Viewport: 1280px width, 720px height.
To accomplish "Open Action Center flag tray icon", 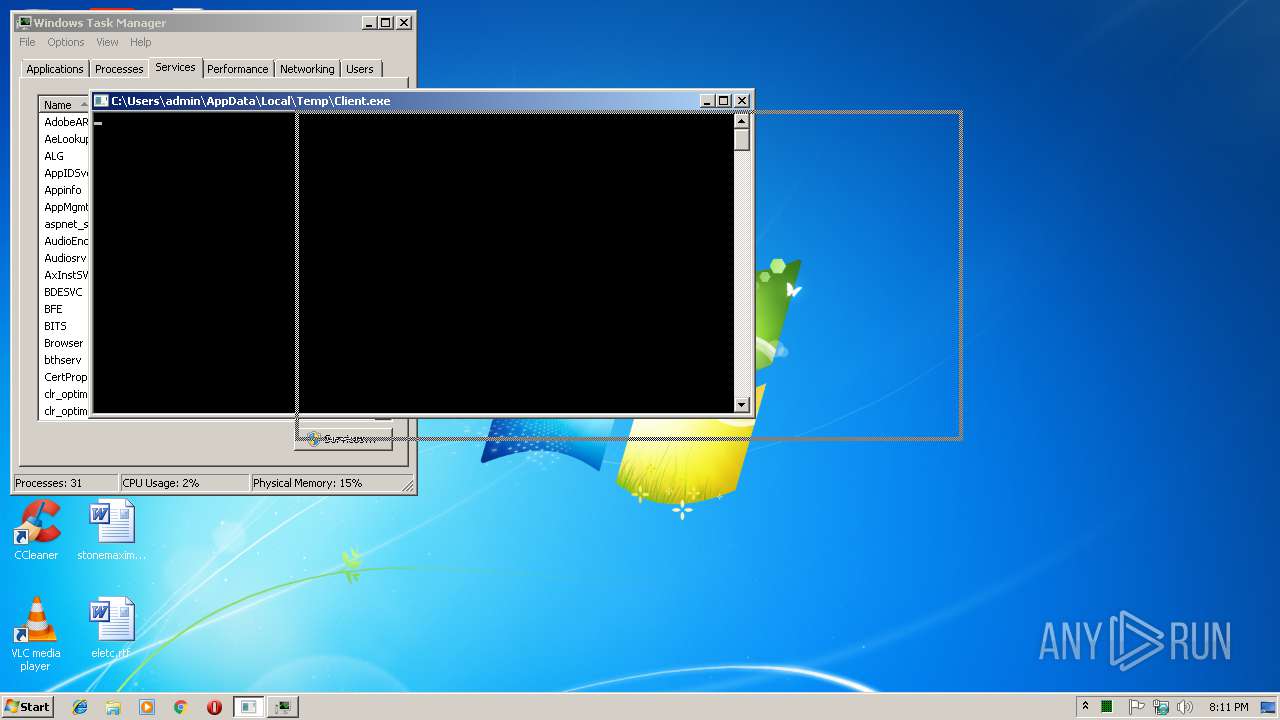I will coord(1137,707).
